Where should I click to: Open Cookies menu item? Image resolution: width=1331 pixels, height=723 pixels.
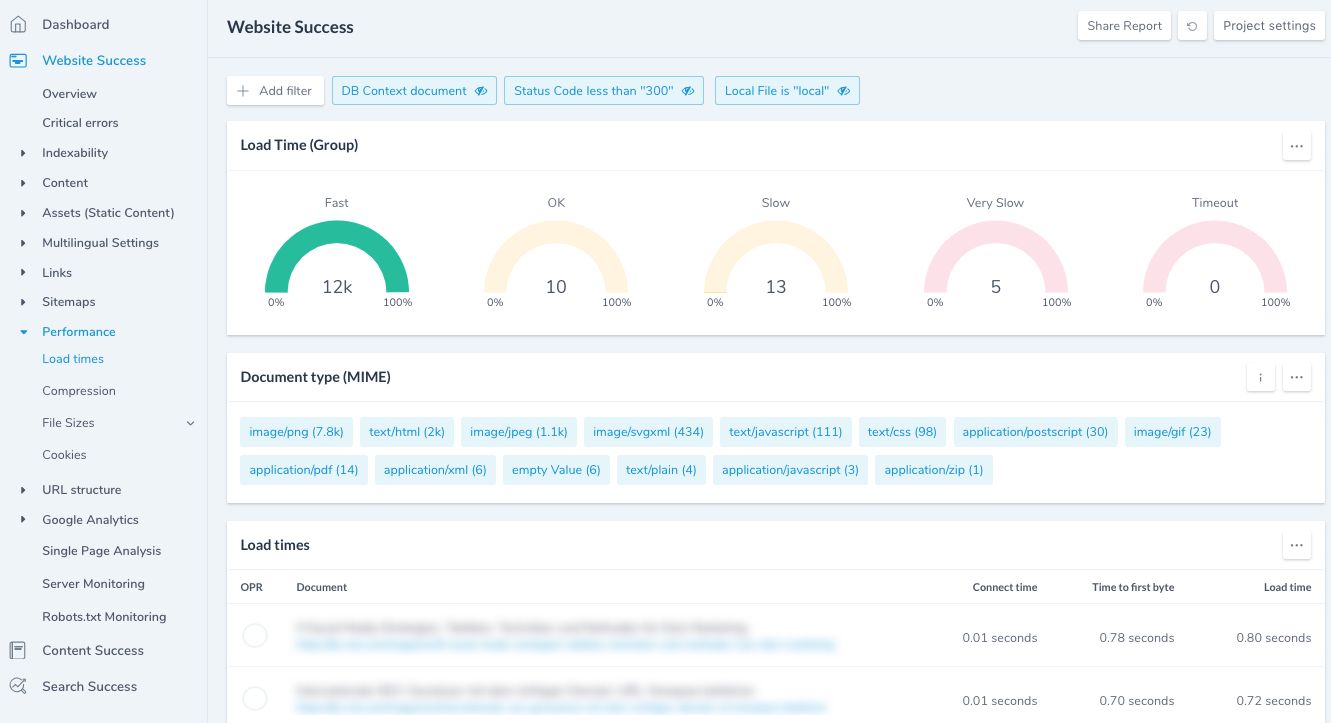(64, 455)
